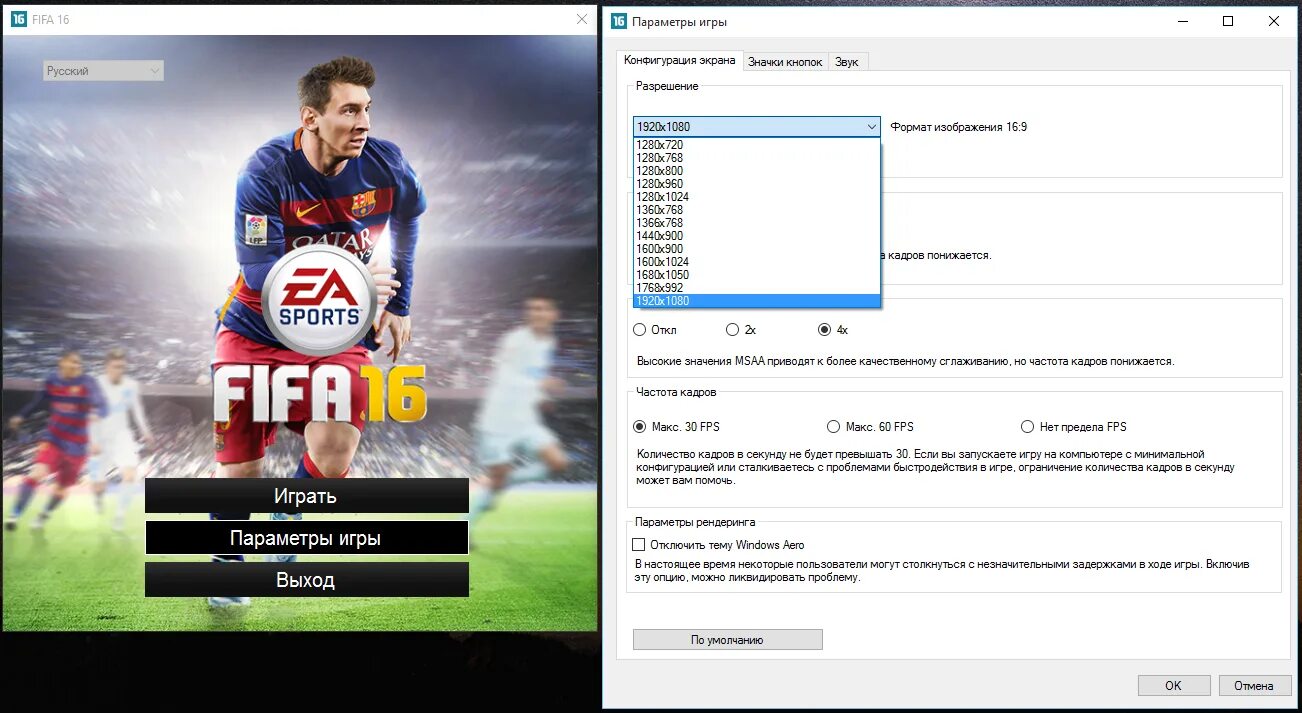Viewport: 1302px width, 713px height.
Task: Maximize the Параметры игры window
Action: click(1228, 21)
